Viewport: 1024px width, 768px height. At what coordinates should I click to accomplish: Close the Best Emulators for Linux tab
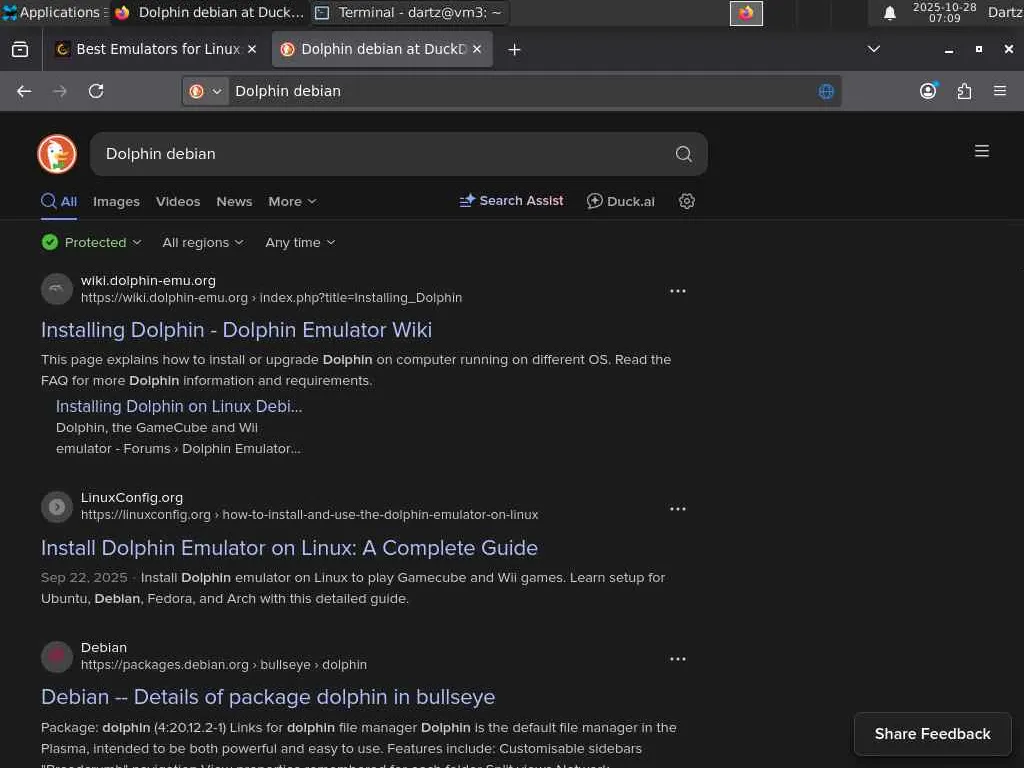tap(251, 50)
